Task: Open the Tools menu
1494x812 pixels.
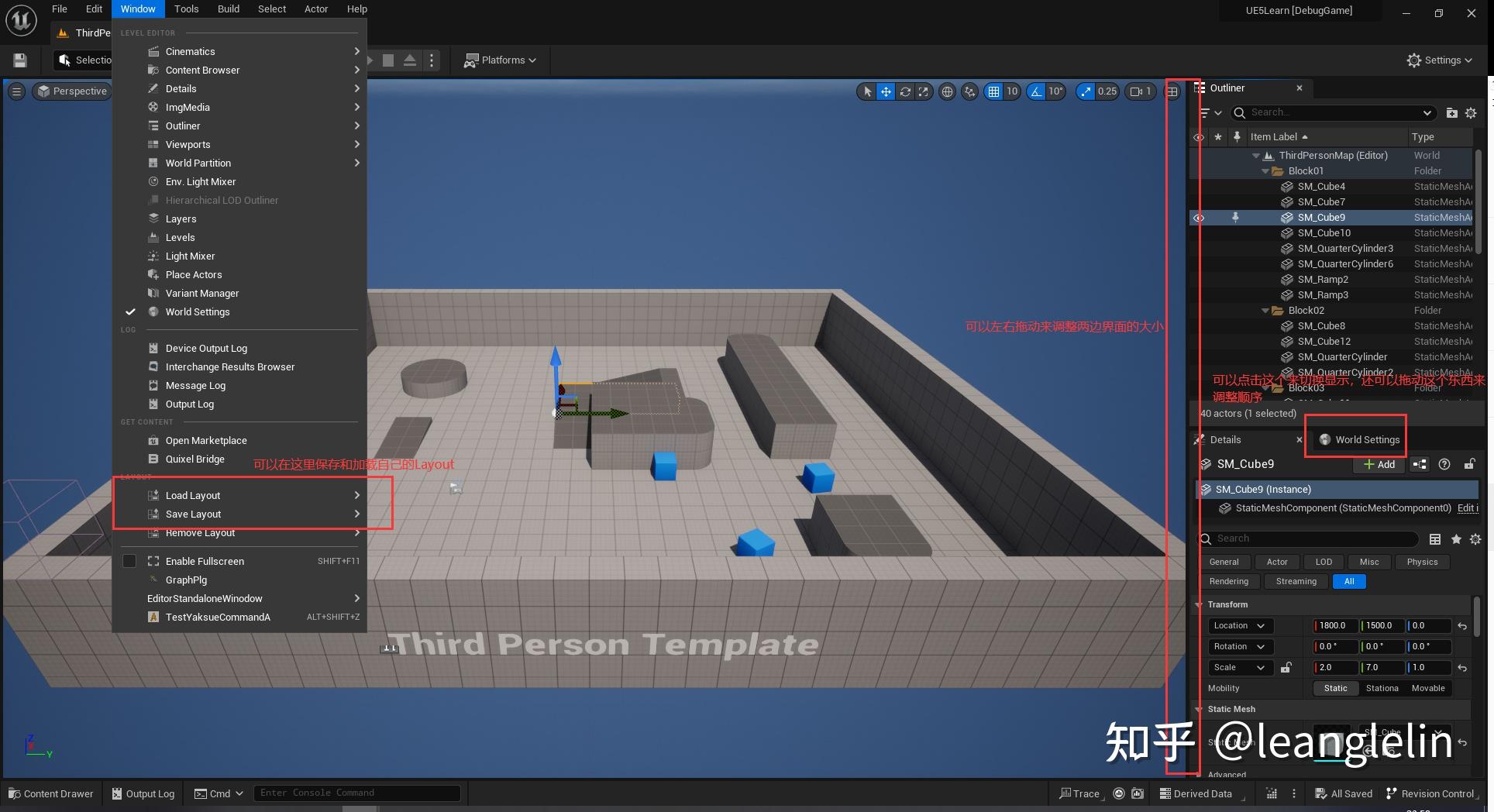Action: coord(186,9)
